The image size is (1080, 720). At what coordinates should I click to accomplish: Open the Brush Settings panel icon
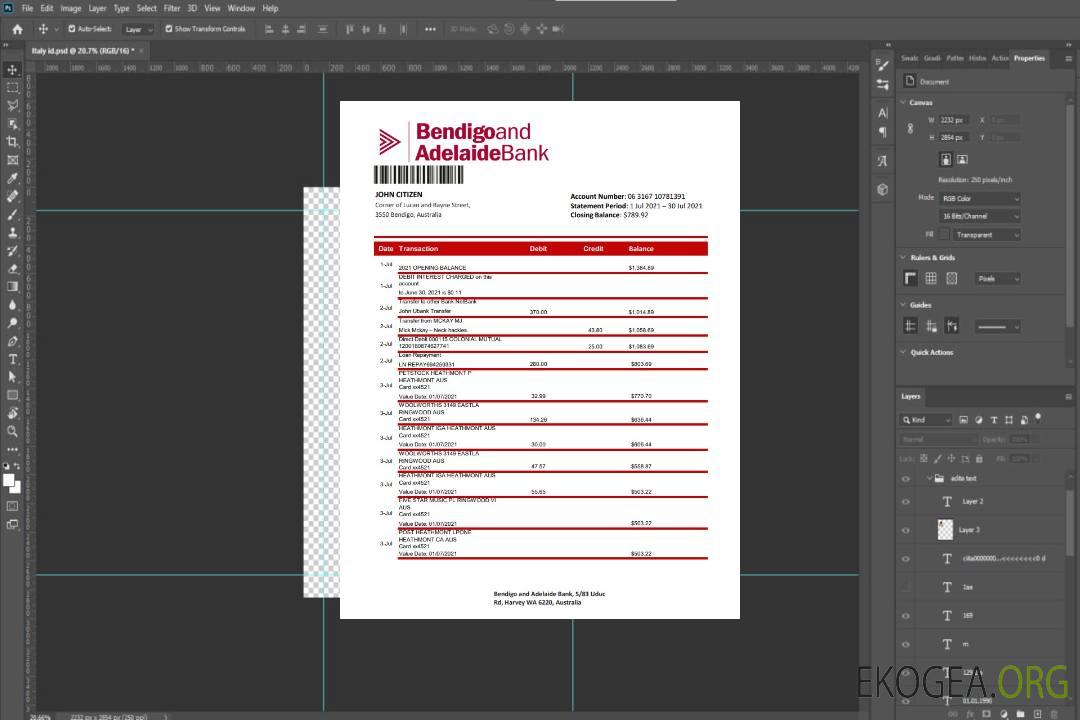pyautogui.click(x=883, y=65)
